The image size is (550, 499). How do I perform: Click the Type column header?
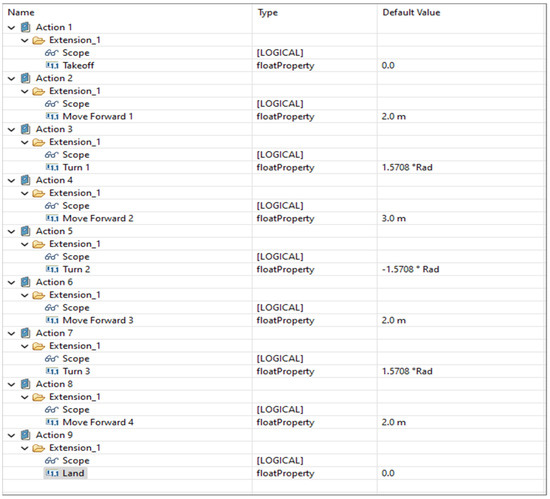point(268,13)
